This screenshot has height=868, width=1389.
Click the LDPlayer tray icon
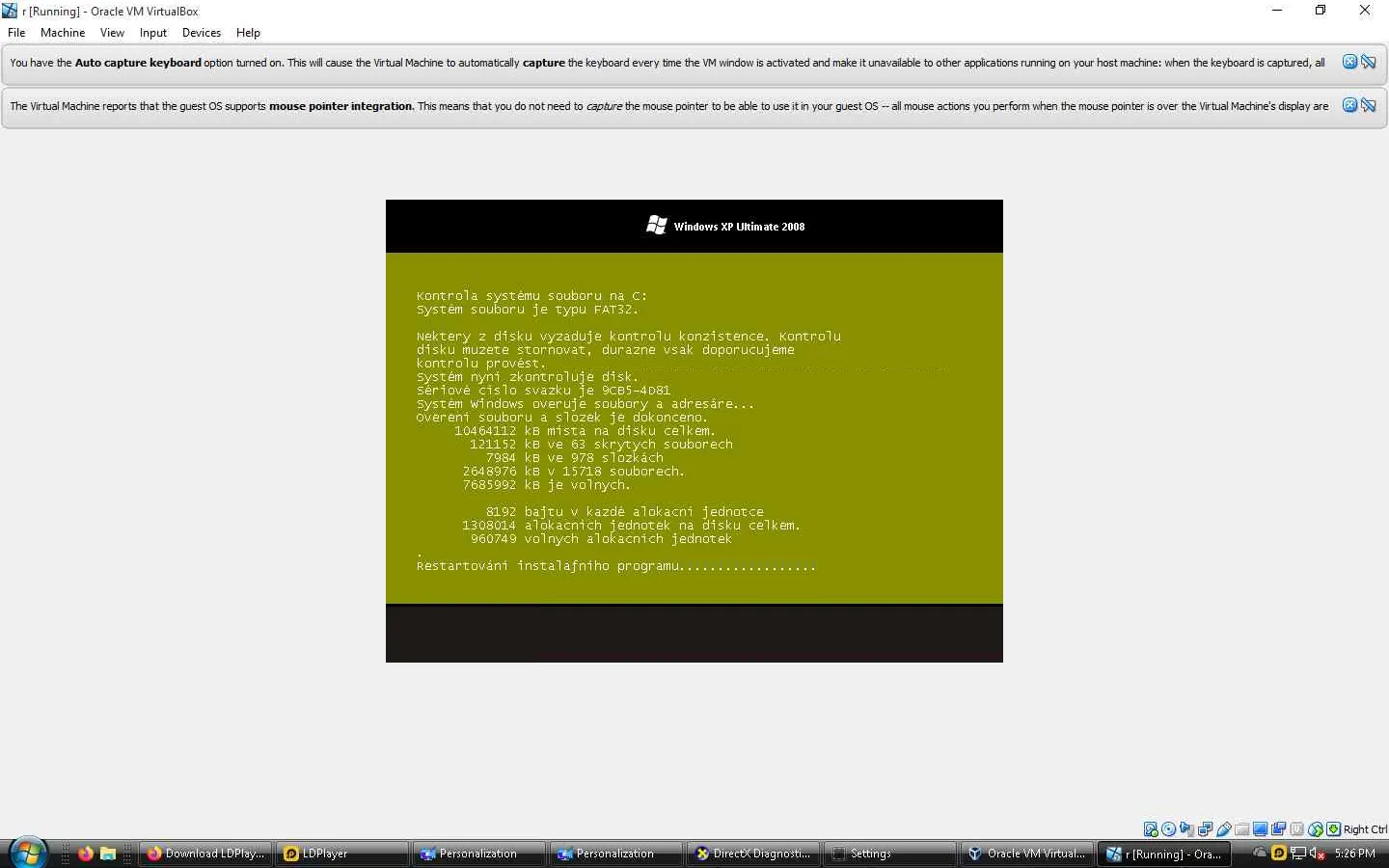click(x=1279, y=853)
